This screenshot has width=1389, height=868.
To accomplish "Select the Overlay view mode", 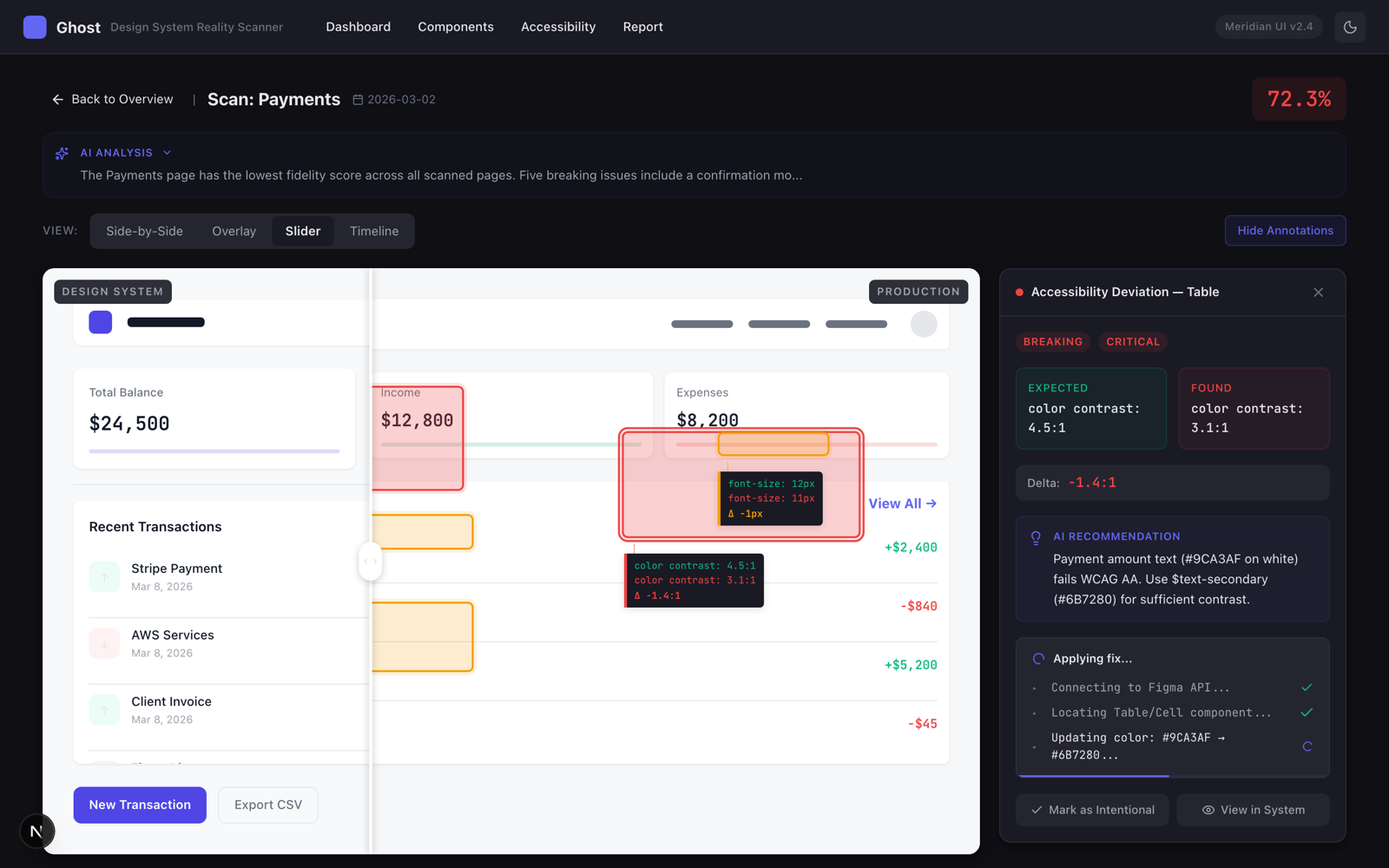I will 234,232.
